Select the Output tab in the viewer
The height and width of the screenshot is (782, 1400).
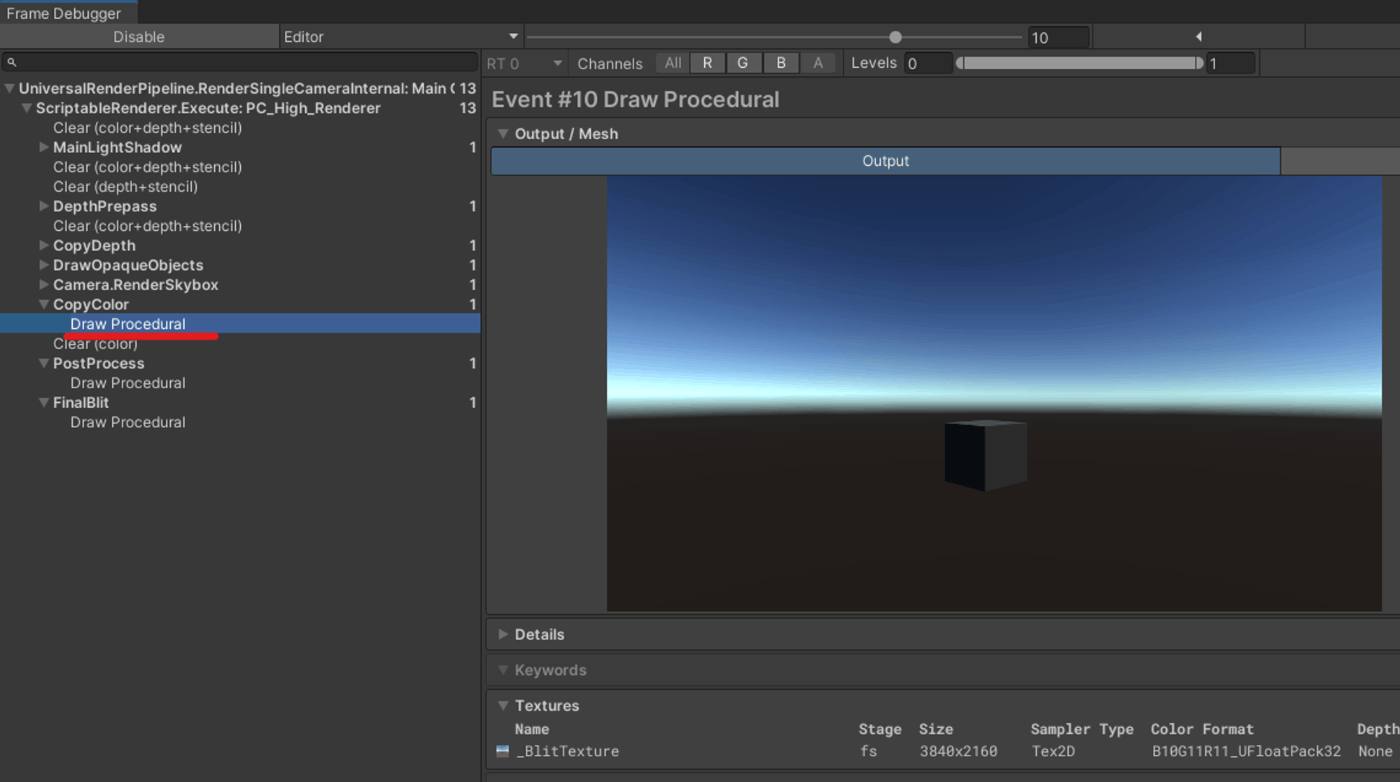point(884,160)
